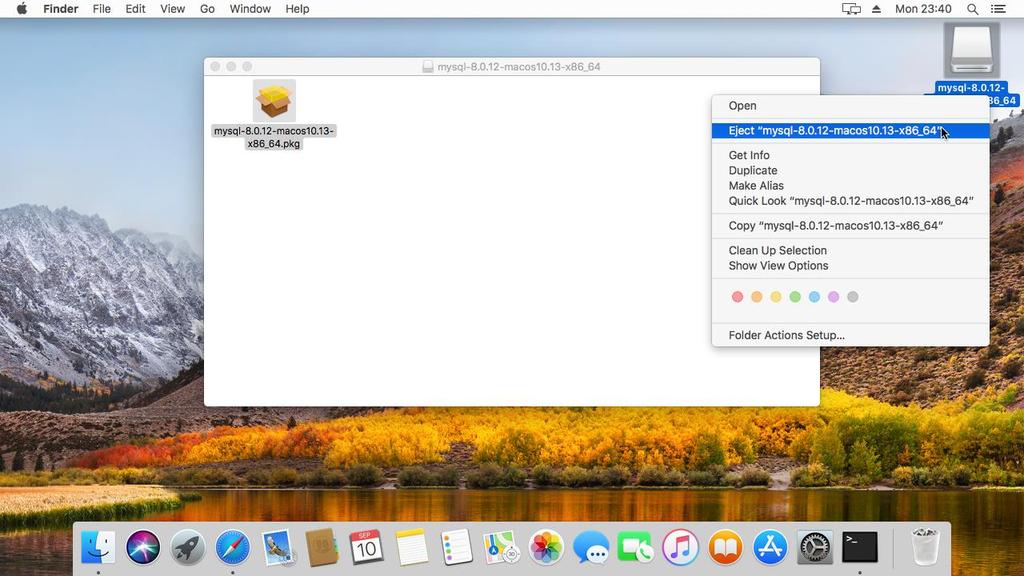The width and height of the screenshot is (1024, 576).
Task: Open Finder from the Dock
Action: pos(98,547)
